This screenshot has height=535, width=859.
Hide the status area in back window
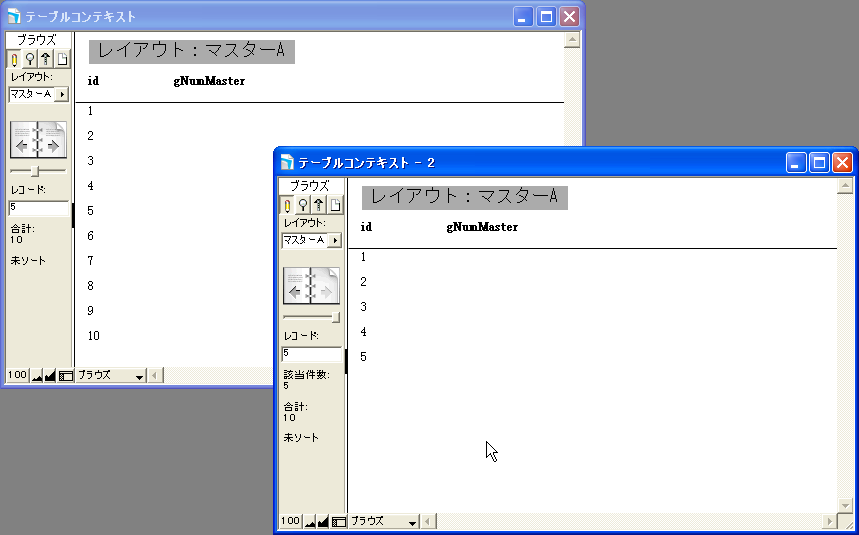66,376
